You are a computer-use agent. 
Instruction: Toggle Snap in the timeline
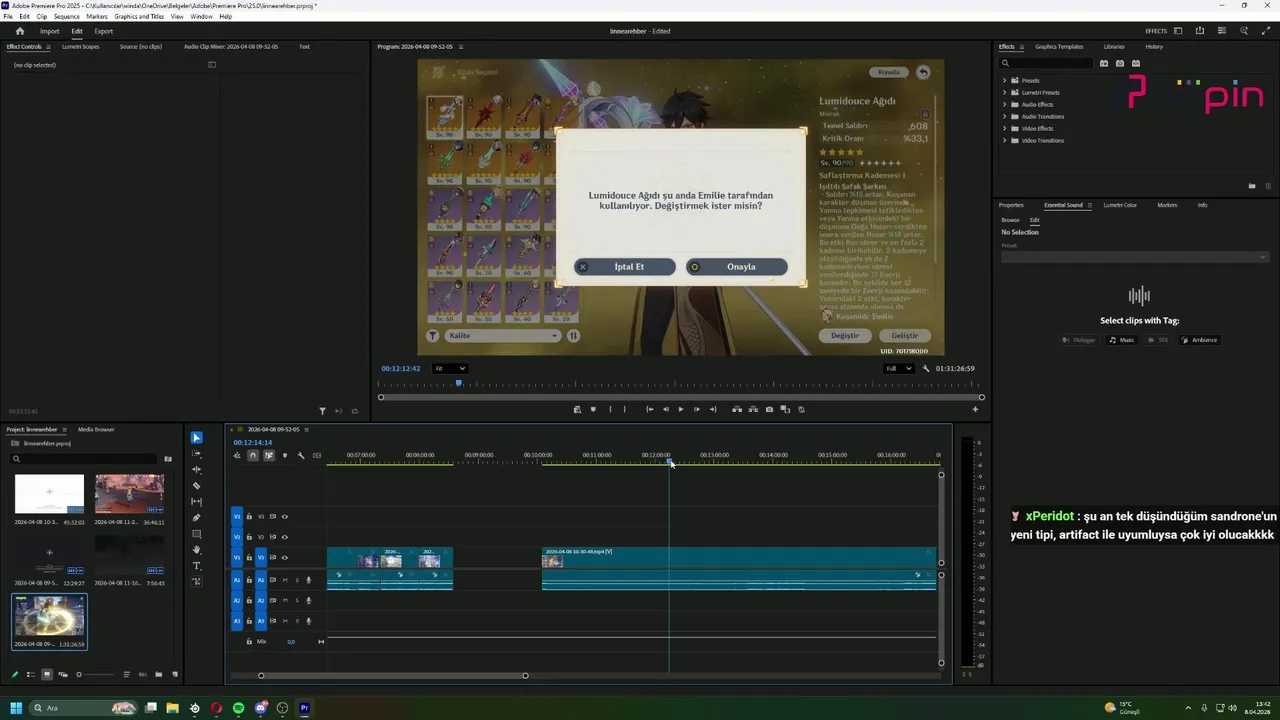253,456
